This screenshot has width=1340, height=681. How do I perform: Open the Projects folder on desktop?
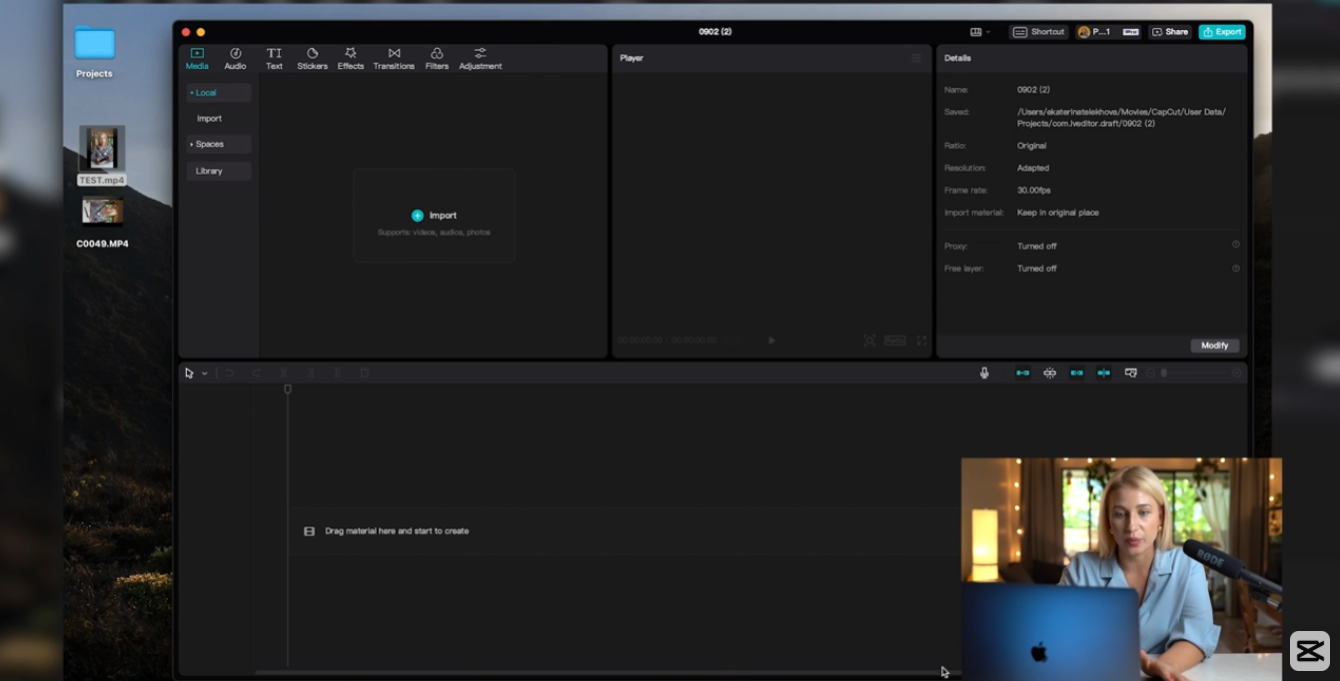[94, 51]
